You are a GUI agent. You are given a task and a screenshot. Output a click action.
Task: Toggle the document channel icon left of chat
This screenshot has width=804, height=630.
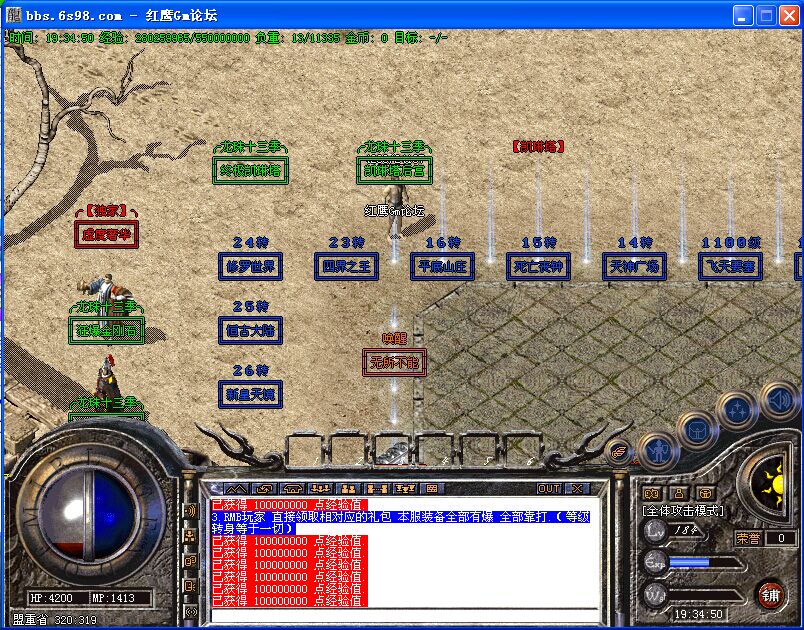tap(190, 586)
